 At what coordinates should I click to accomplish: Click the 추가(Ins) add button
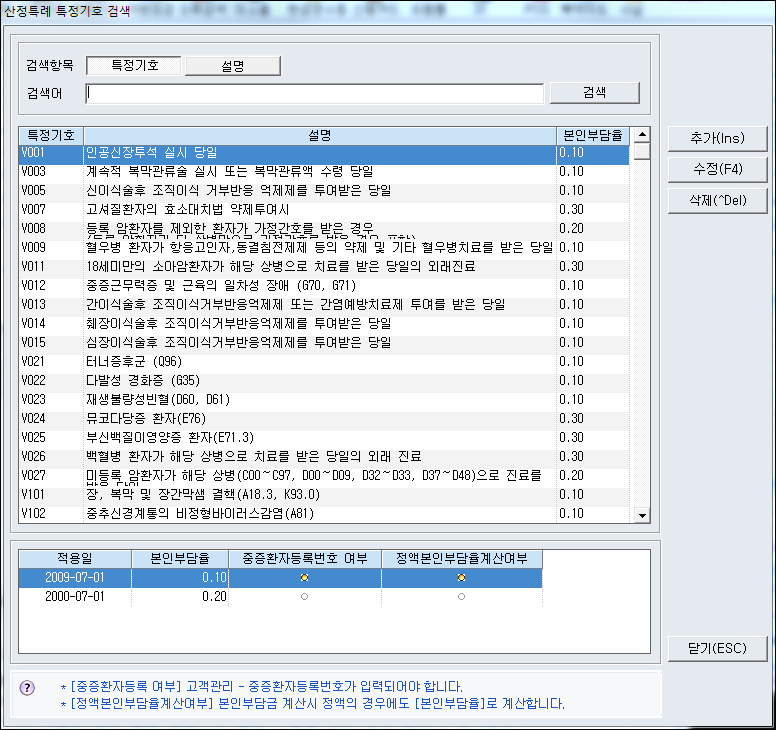(x=715, y=138)
